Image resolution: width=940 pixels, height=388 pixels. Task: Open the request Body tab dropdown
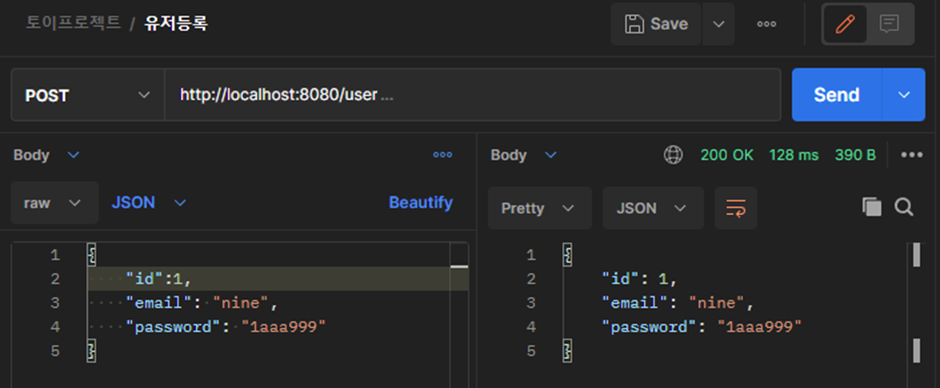[x=46, y=155]
